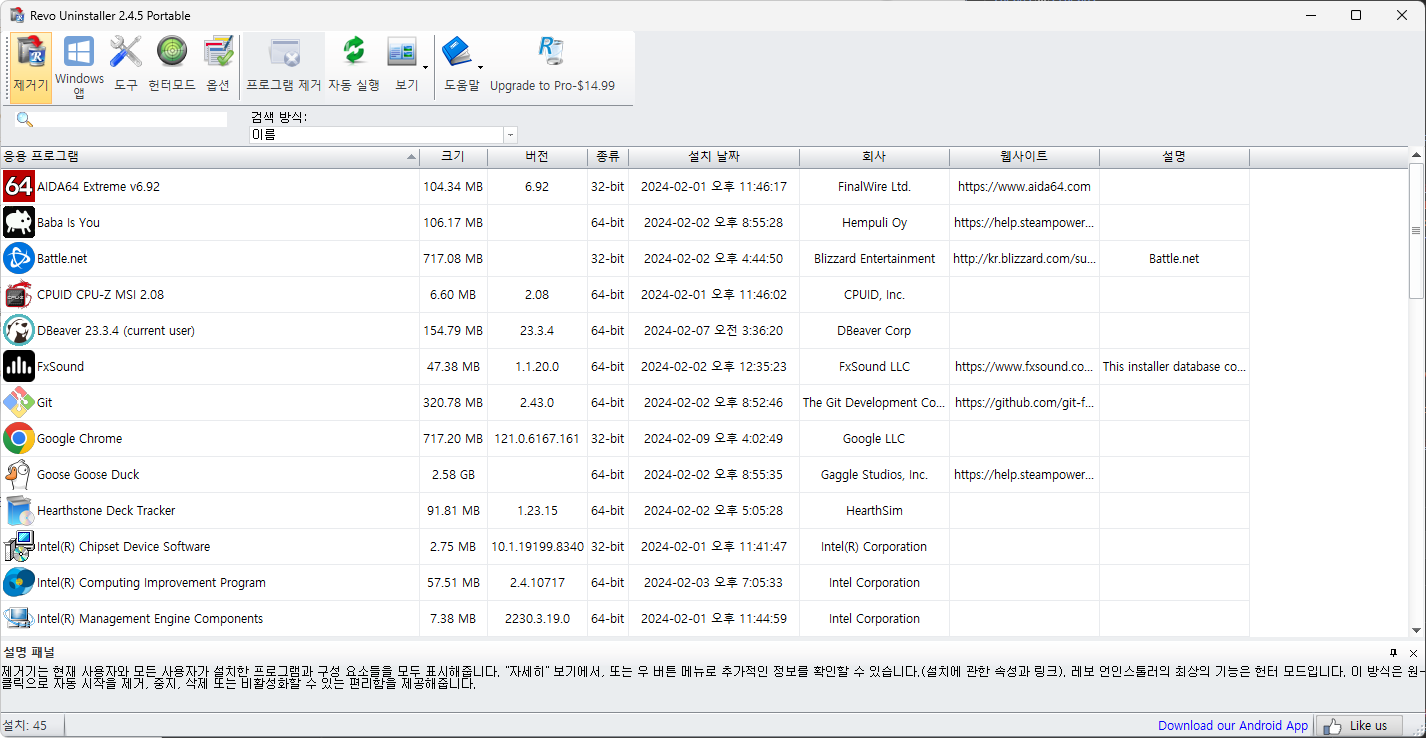1426x738 pixels.
Task: Sort by 크기 column header
Action: click(x=453, y=157)
